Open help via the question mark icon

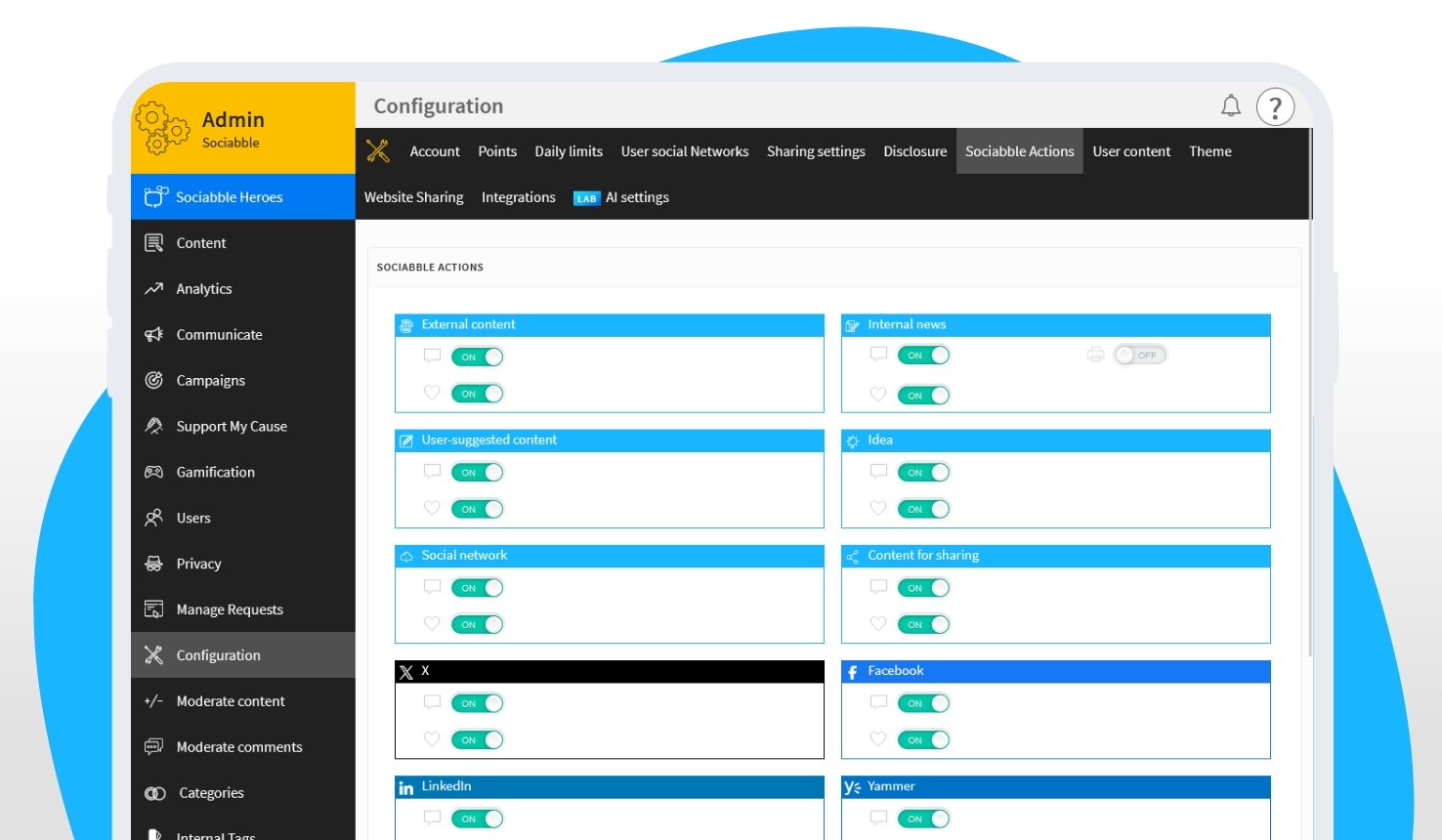tap(1275, 106)
